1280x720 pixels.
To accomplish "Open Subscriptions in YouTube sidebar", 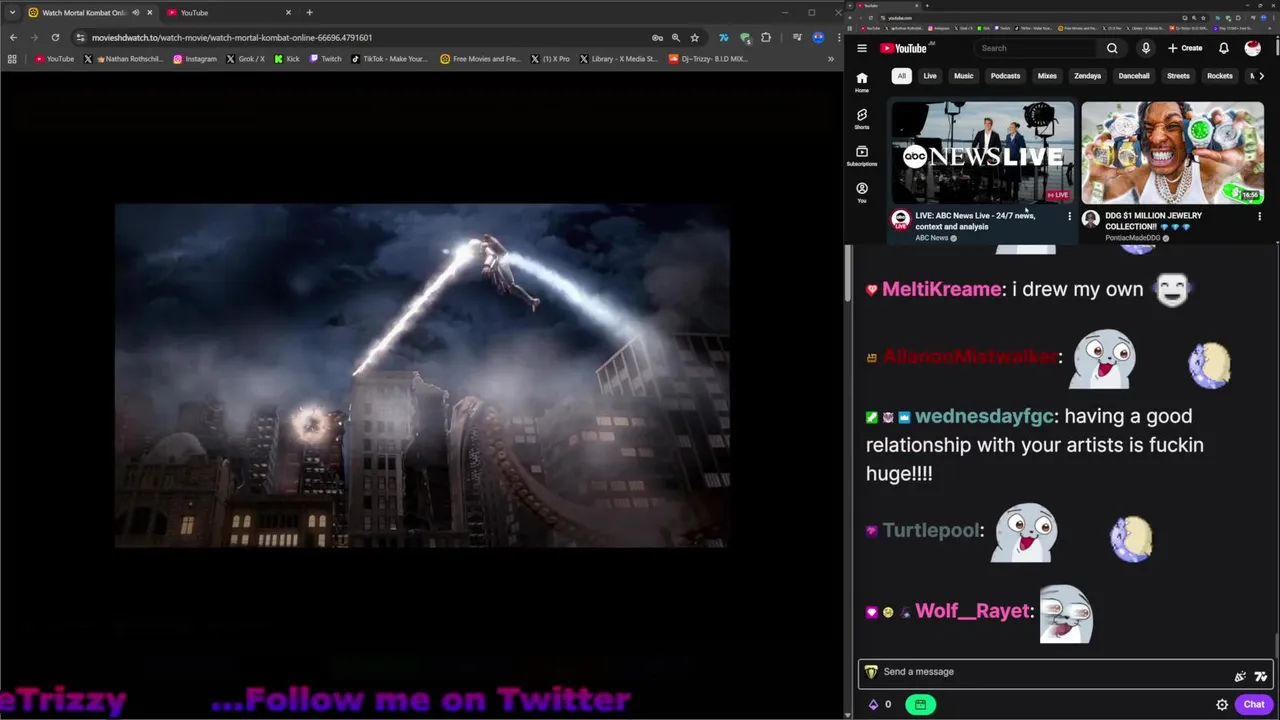I will tap(862, 156).
